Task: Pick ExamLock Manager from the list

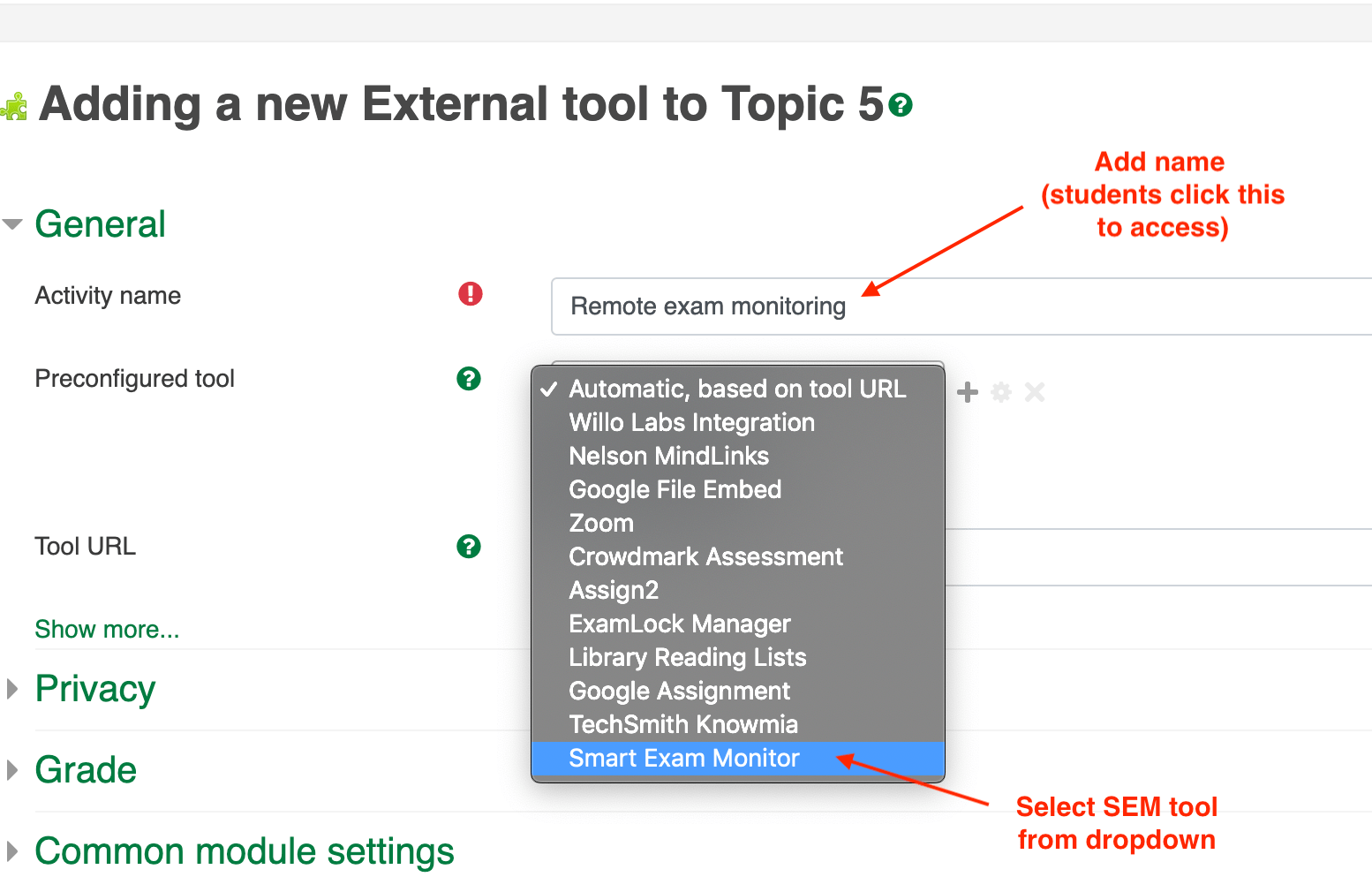Action: pyautogui.click(x=679, y=624)
